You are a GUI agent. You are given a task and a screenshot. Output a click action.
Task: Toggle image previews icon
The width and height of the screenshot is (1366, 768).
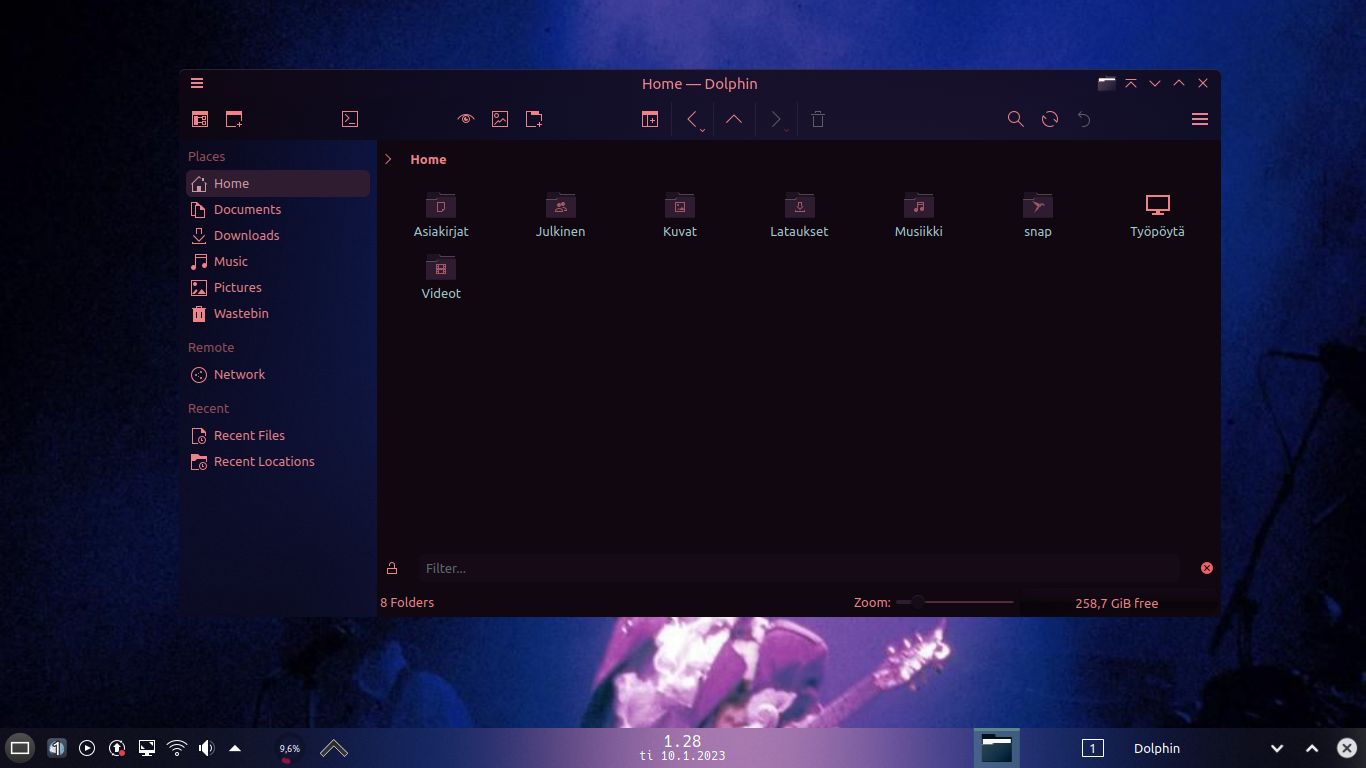pyautogui.click(x=500, y=119)
